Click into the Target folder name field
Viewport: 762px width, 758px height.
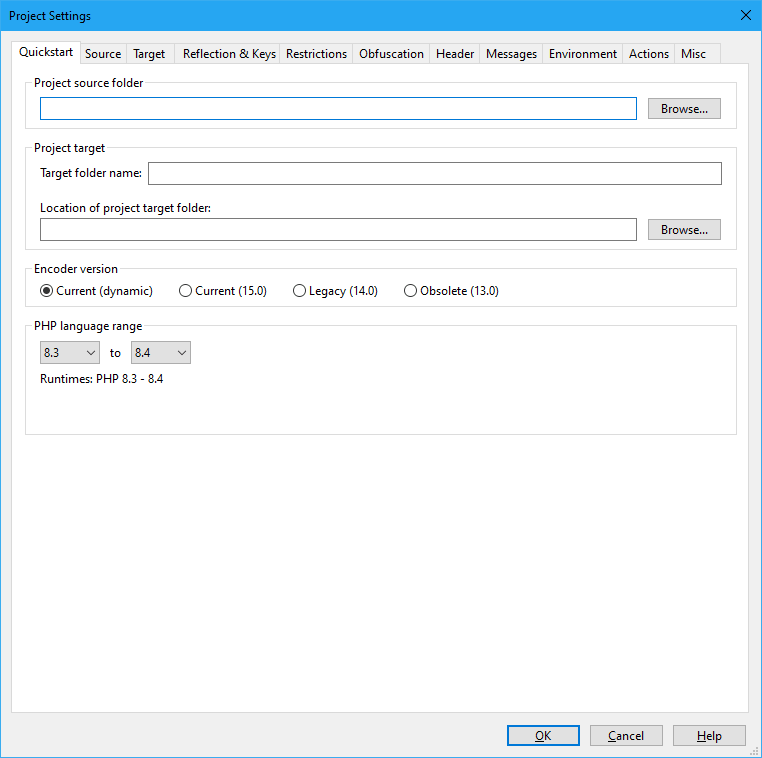point(434,174)
